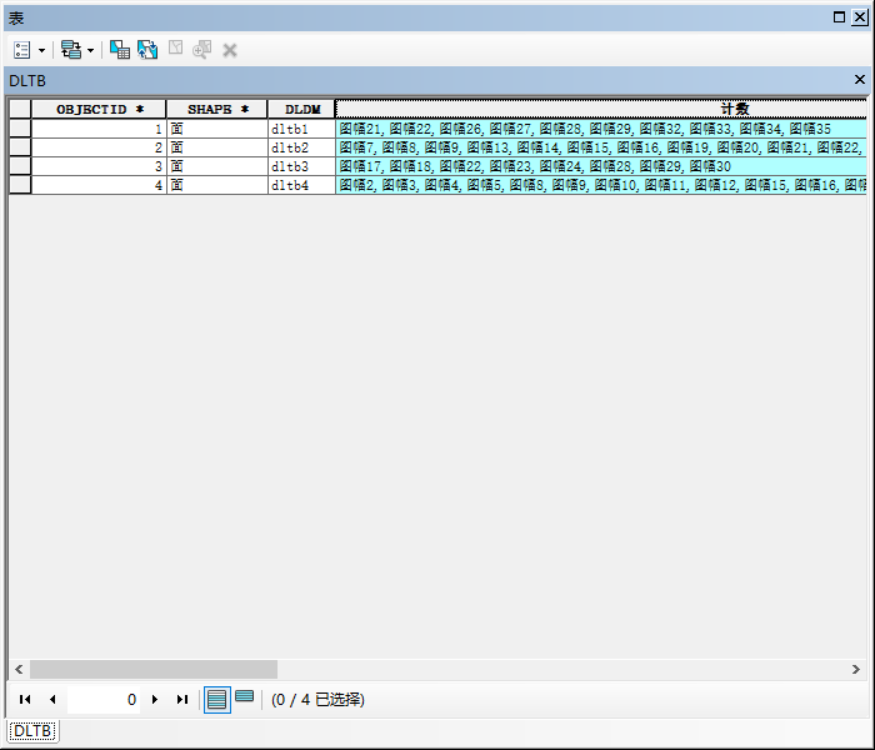Expand the Related Tables dropdown arrow
The image size is (875, 750).
(90, 51)
